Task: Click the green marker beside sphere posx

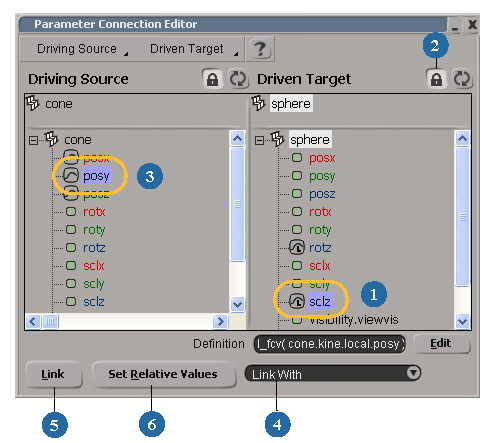Action: pyautogui.click(x=297, y=158)
